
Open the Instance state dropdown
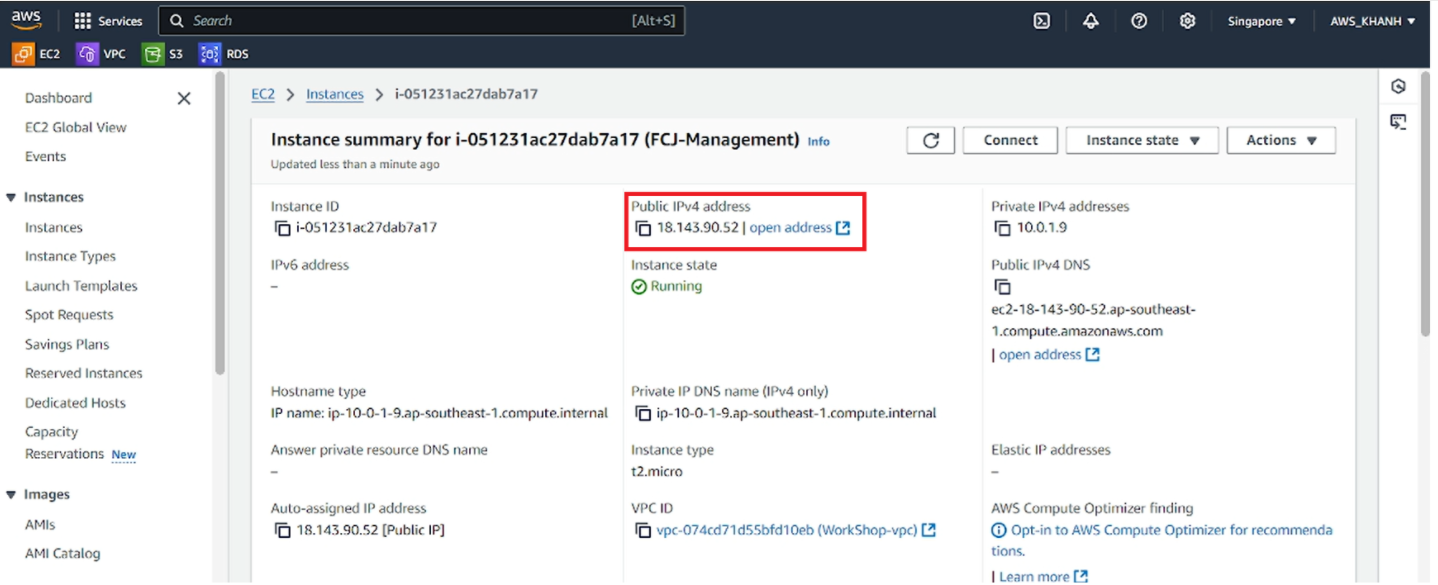[1142, 140]
